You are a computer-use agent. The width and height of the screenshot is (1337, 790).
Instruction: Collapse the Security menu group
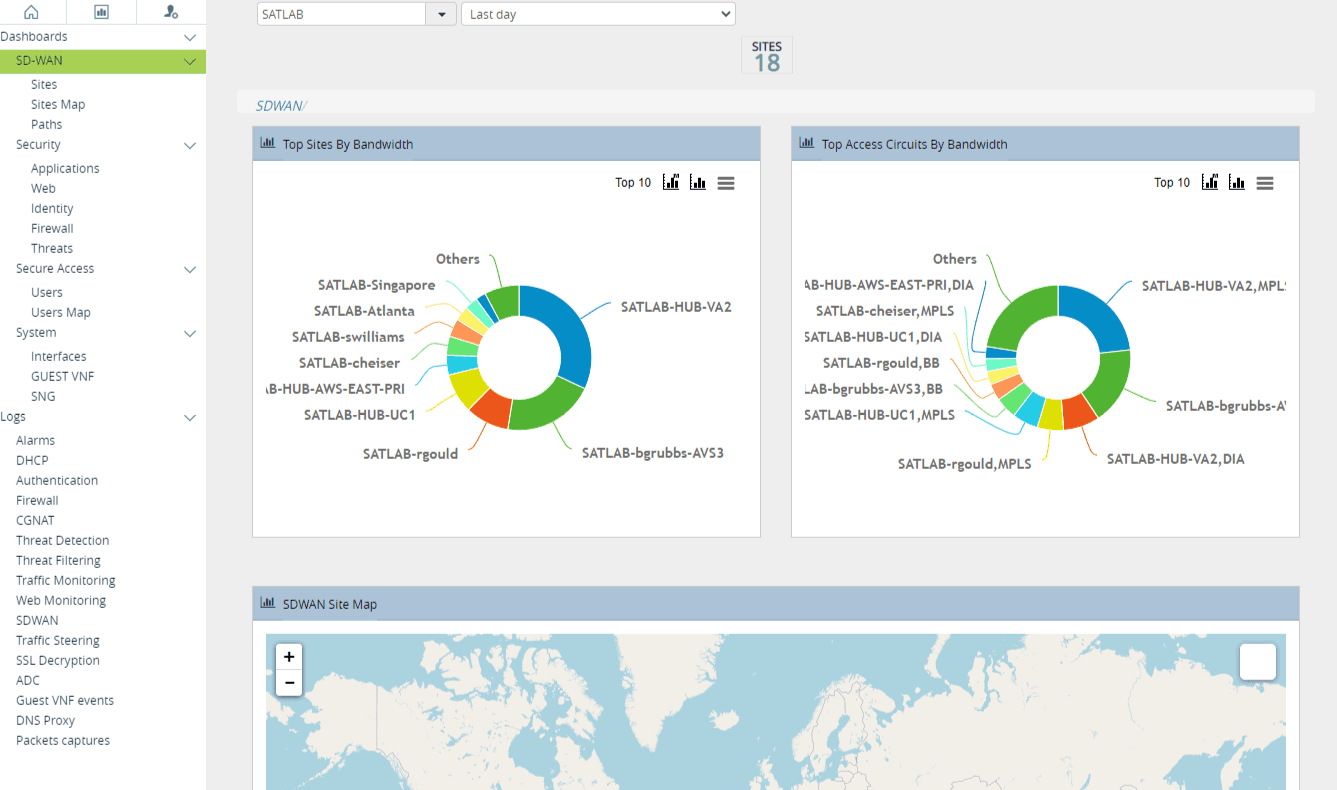click(190, 145)
